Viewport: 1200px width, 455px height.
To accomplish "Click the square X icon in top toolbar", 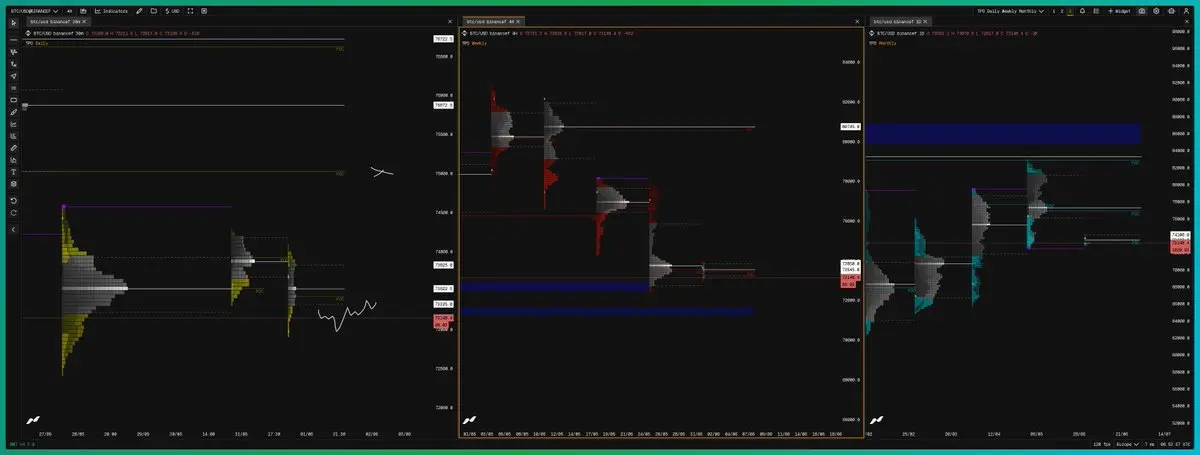I will 204,11.
